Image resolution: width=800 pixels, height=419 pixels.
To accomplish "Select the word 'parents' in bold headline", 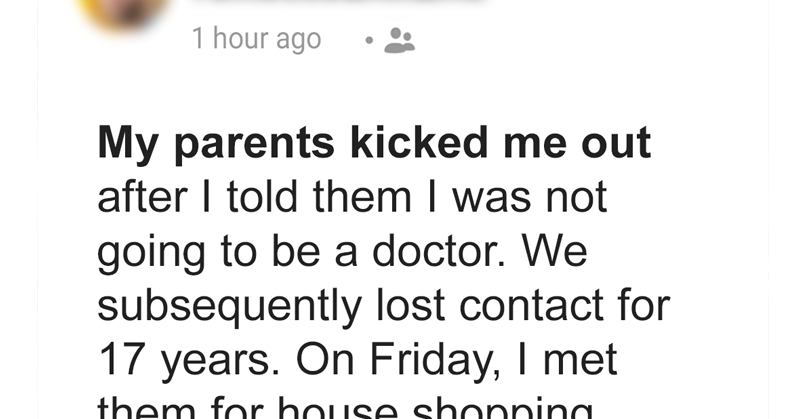I will pos(255,145).
